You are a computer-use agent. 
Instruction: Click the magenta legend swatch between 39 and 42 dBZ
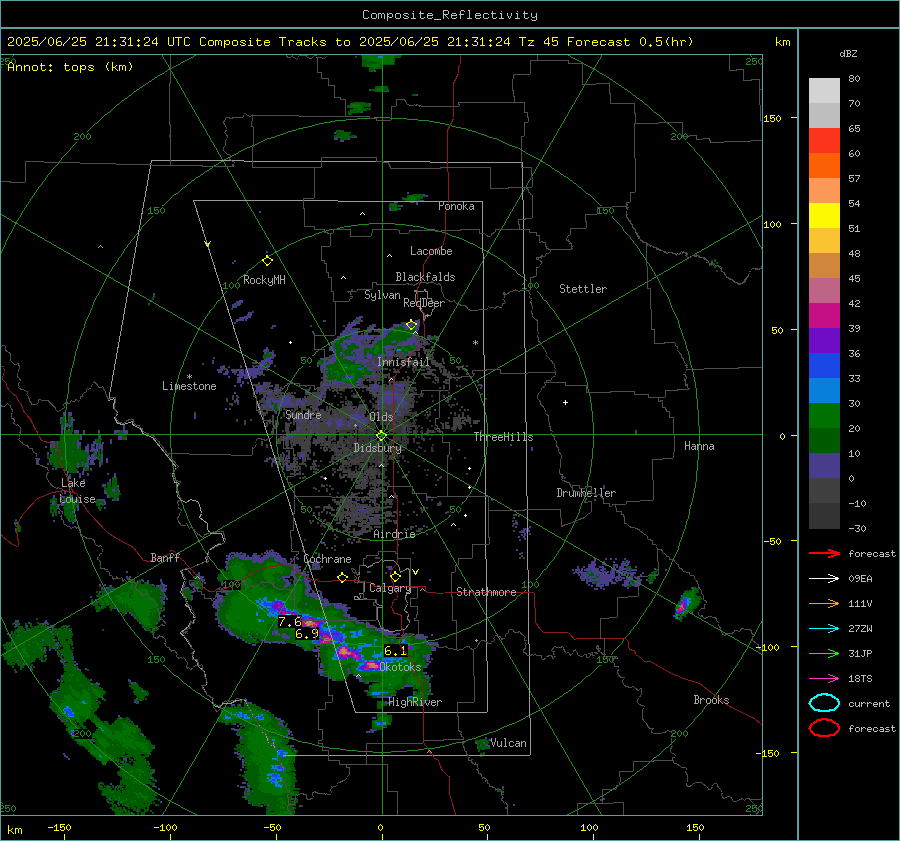coord(824,316)
